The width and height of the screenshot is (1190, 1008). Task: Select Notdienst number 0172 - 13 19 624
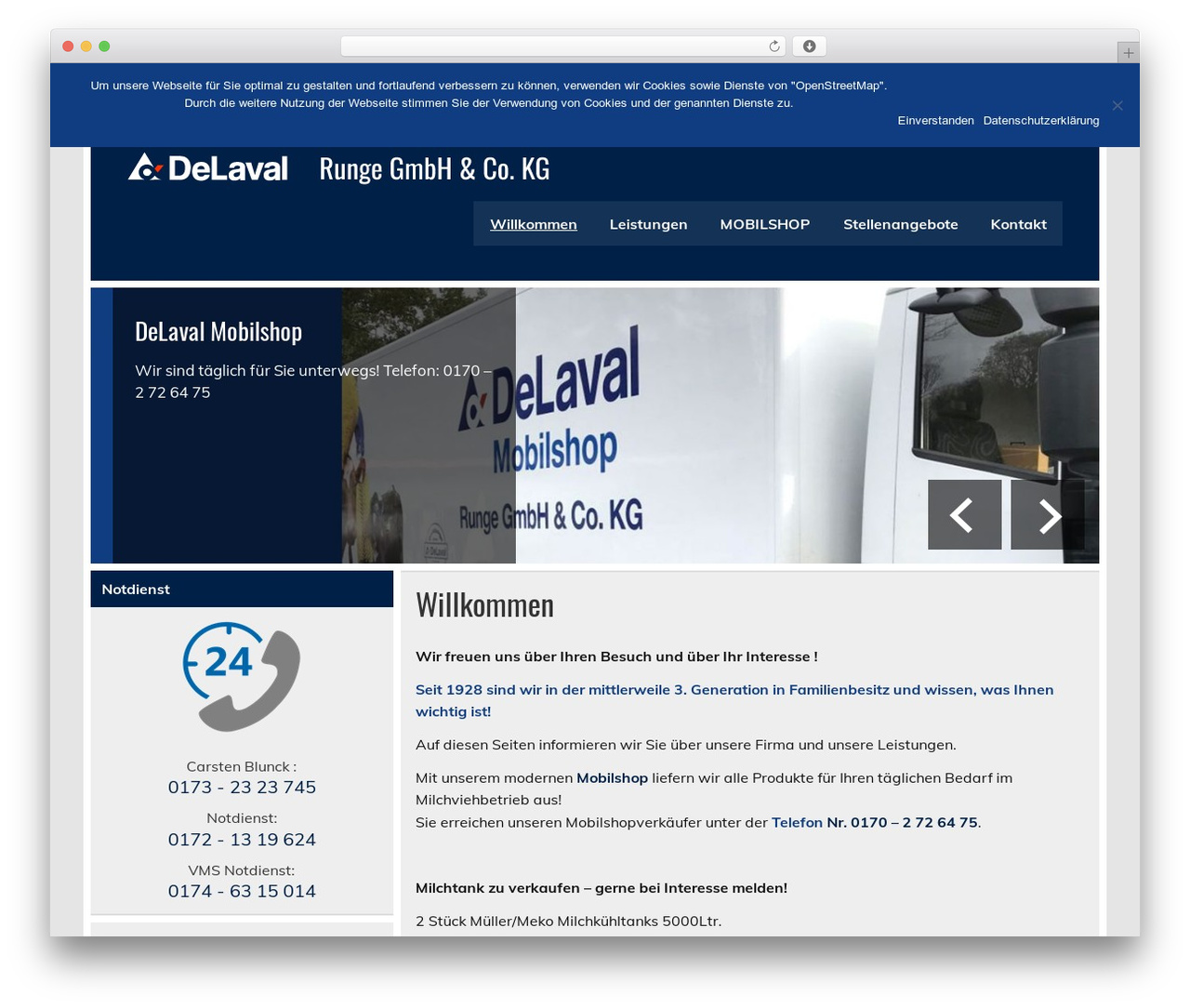[242, 839]
